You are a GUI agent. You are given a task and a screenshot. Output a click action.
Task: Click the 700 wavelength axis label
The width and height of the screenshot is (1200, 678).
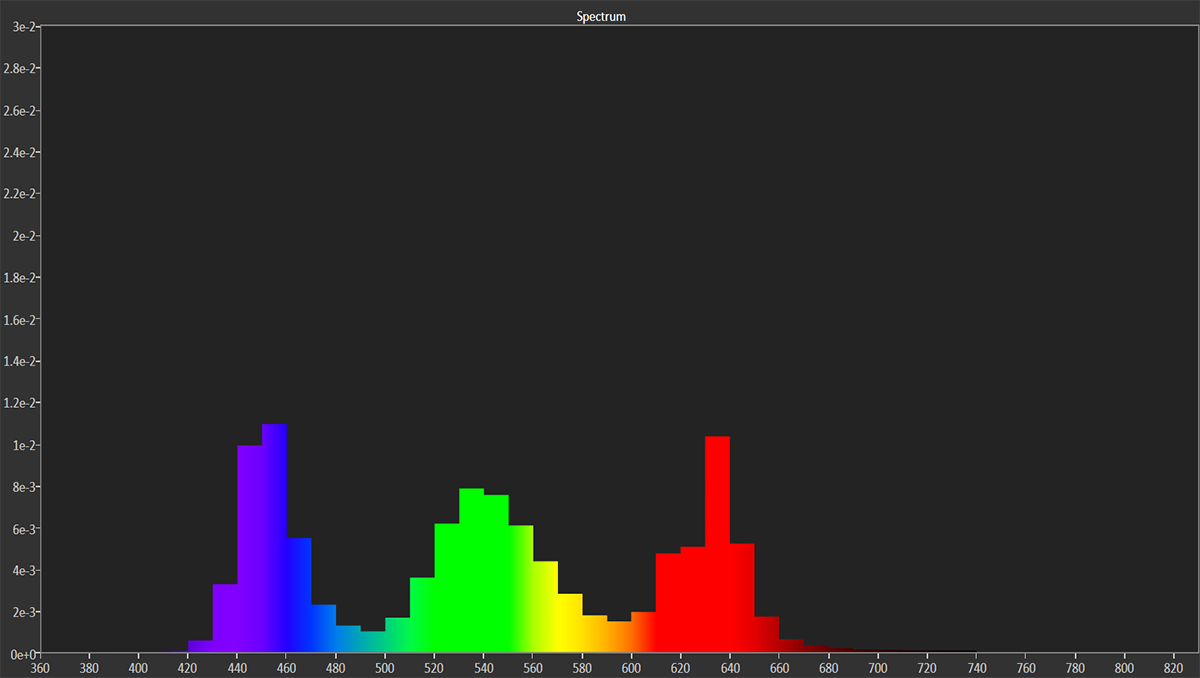click(x=879, y=667)
